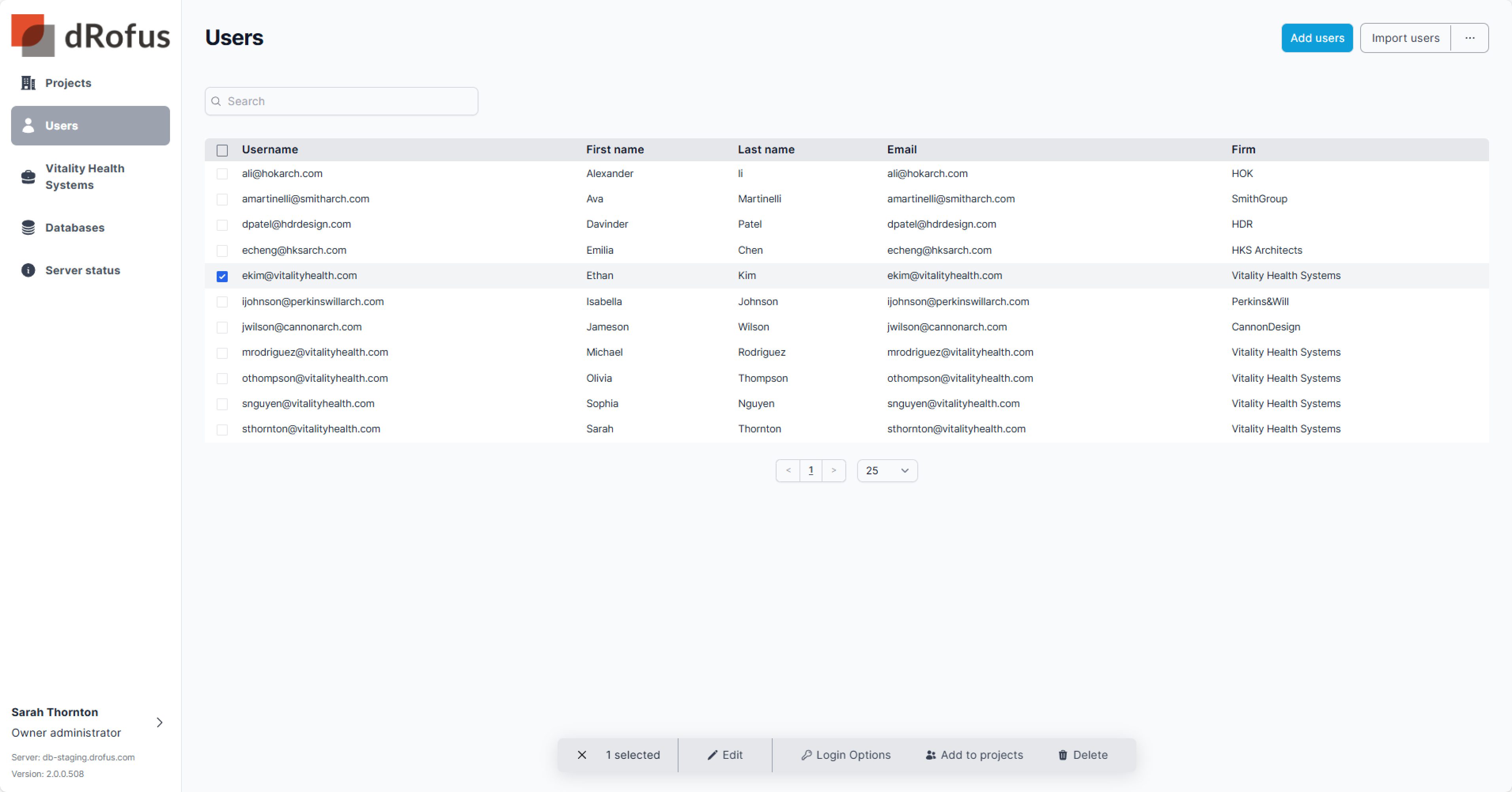Open the three-dots more options menu
Viewport: 1512px width, 792px height.
point(1470,38)
